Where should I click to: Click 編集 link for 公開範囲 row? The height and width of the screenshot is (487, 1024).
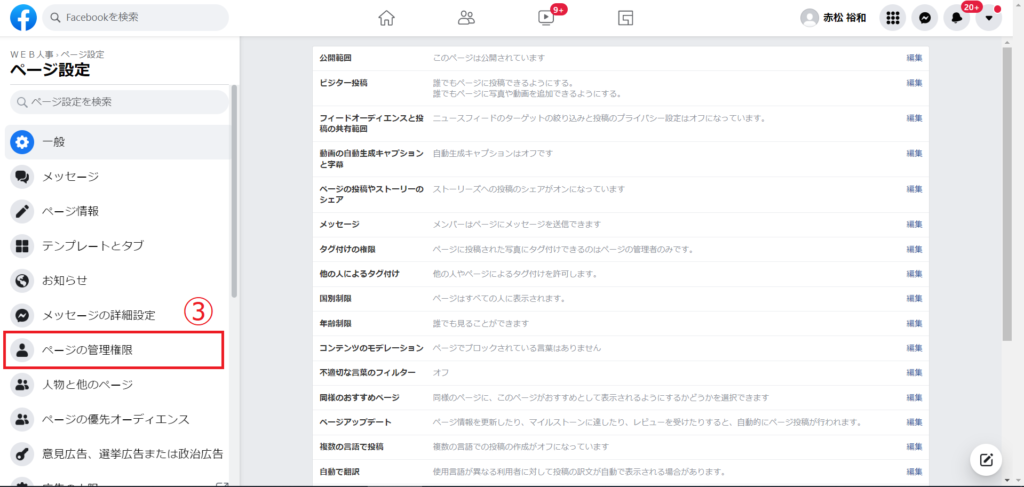[914, 59]
